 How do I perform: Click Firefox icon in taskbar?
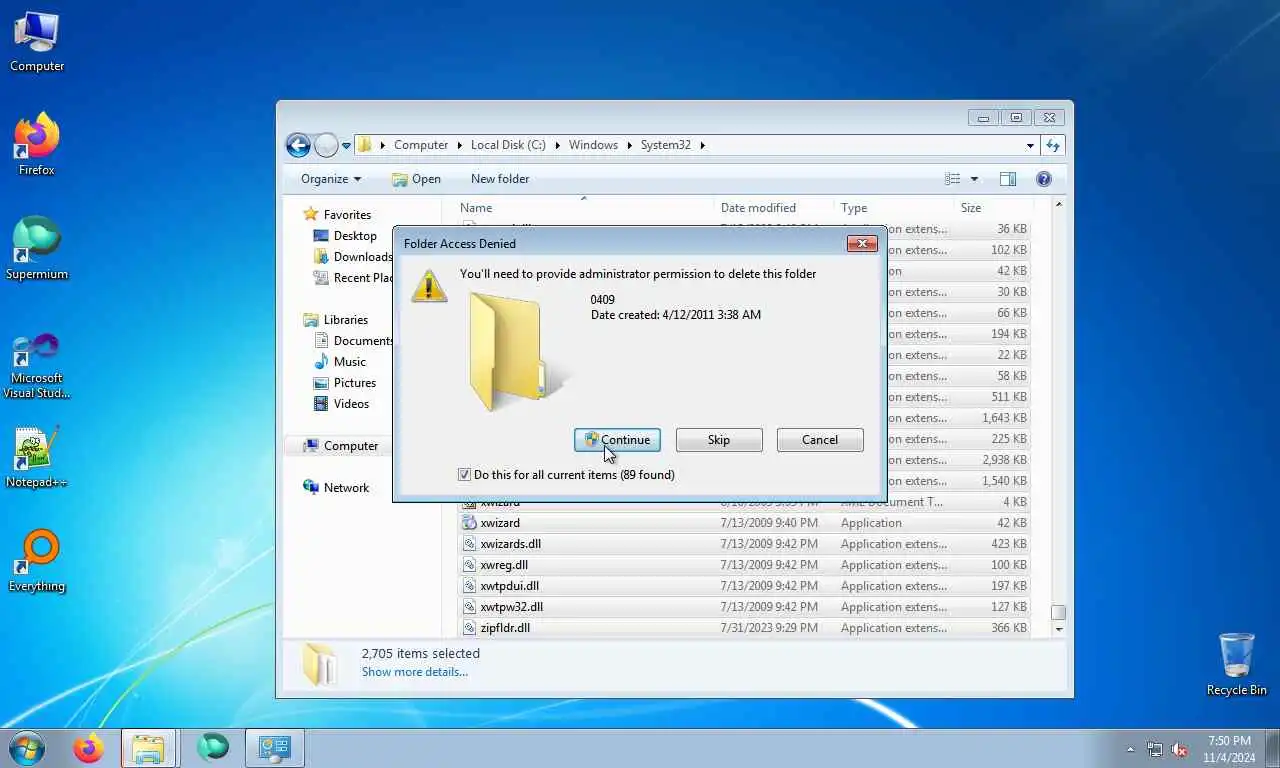(x=89, y=748)
